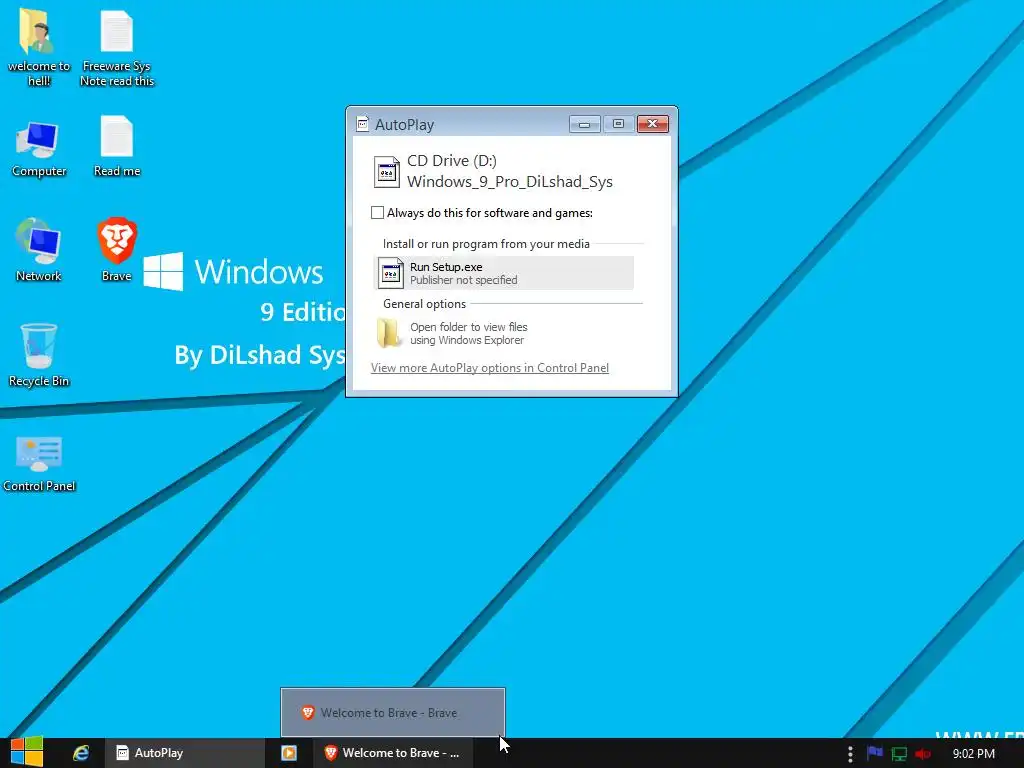Image resolution: width=1024 pixels, height=768 pixels.
Task: Select the Control Panel desktop icon
Action: (x=39, y=462)
